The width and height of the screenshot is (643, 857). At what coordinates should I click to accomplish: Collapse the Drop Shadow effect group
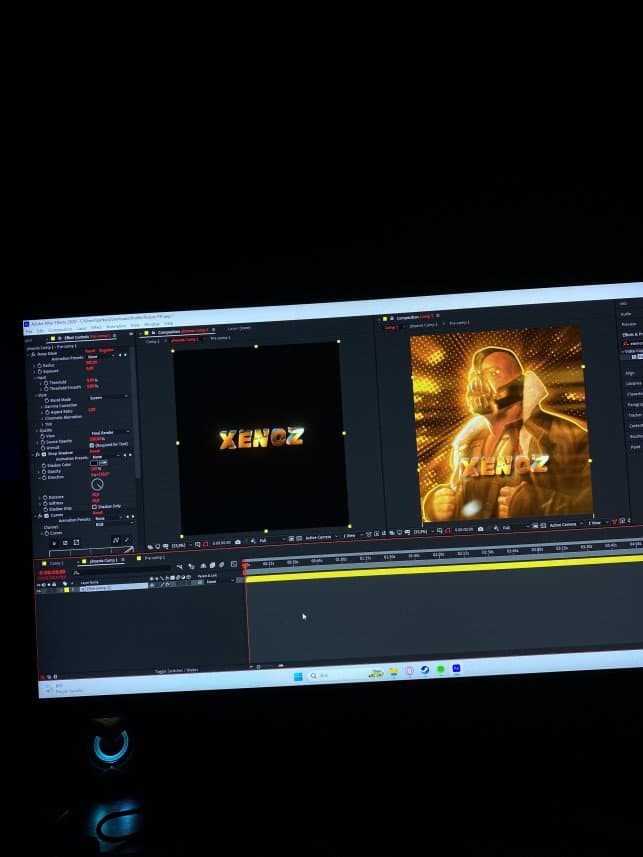point(33,455)
